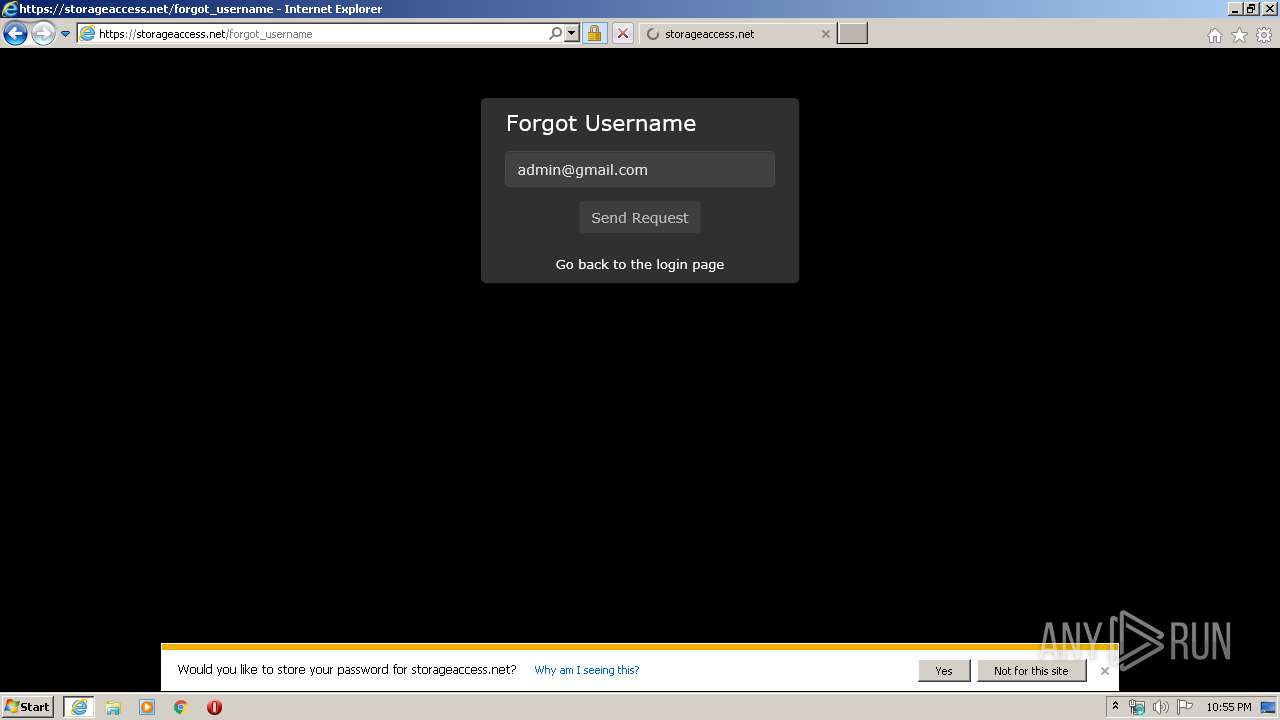Open the Why am I seeing this link
The image size is (1280, 720).
tap(587, 670)
